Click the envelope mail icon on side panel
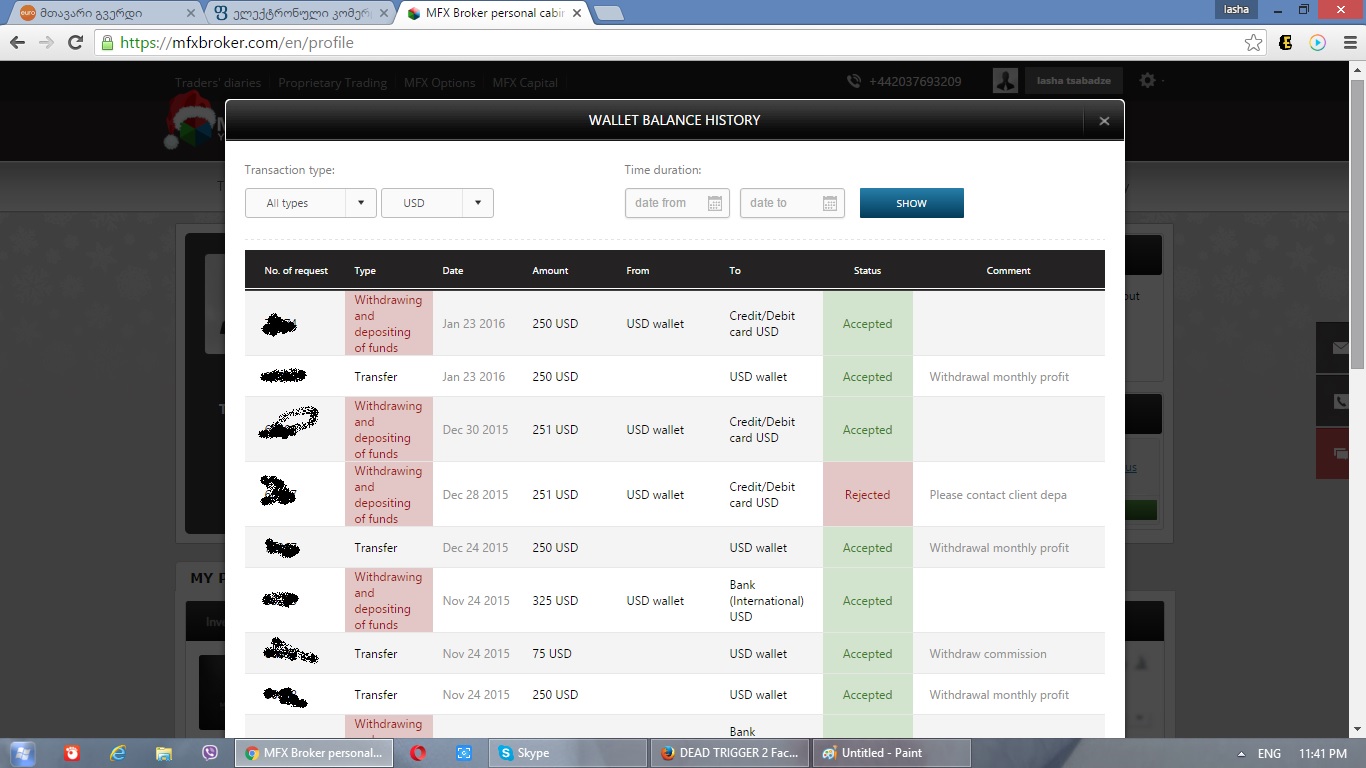The width and height of the screenshot is (1366, 768). 1341,348
